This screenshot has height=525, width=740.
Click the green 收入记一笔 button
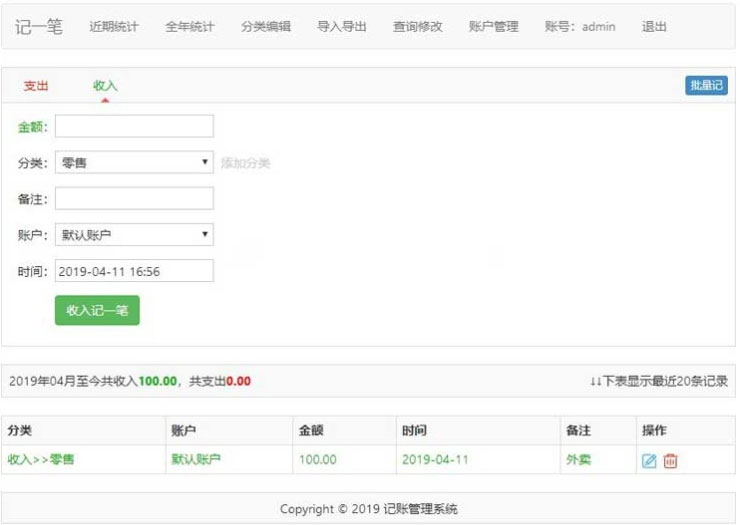point(97,310)
